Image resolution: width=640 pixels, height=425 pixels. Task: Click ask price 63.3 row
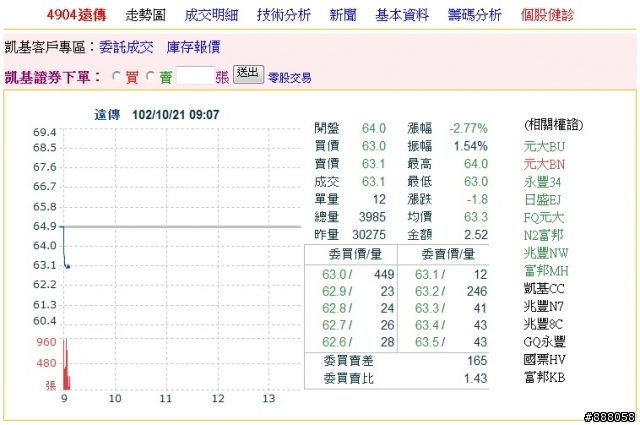(451, 308)
